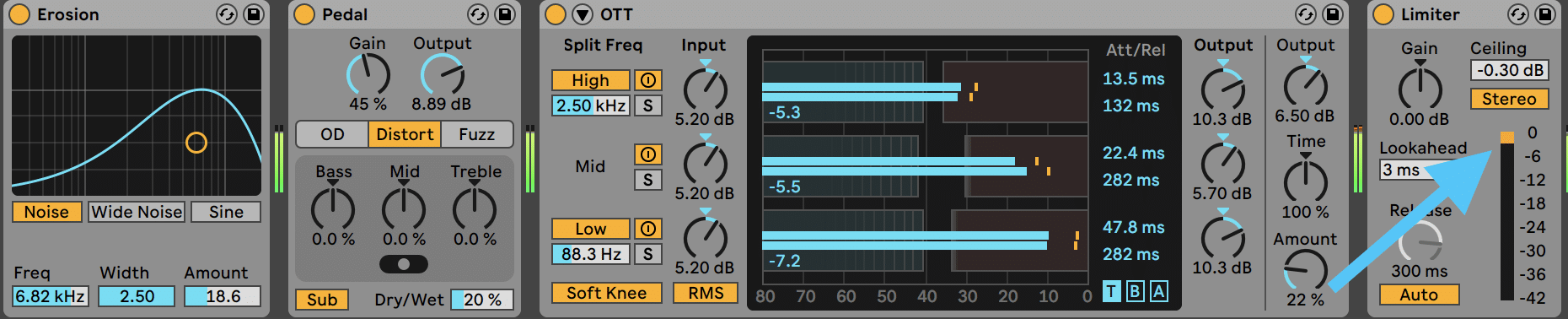The image size is (1568, 319).
Task: Click Mid band Output knob 5.70 dB
Action: point(1222,164)
